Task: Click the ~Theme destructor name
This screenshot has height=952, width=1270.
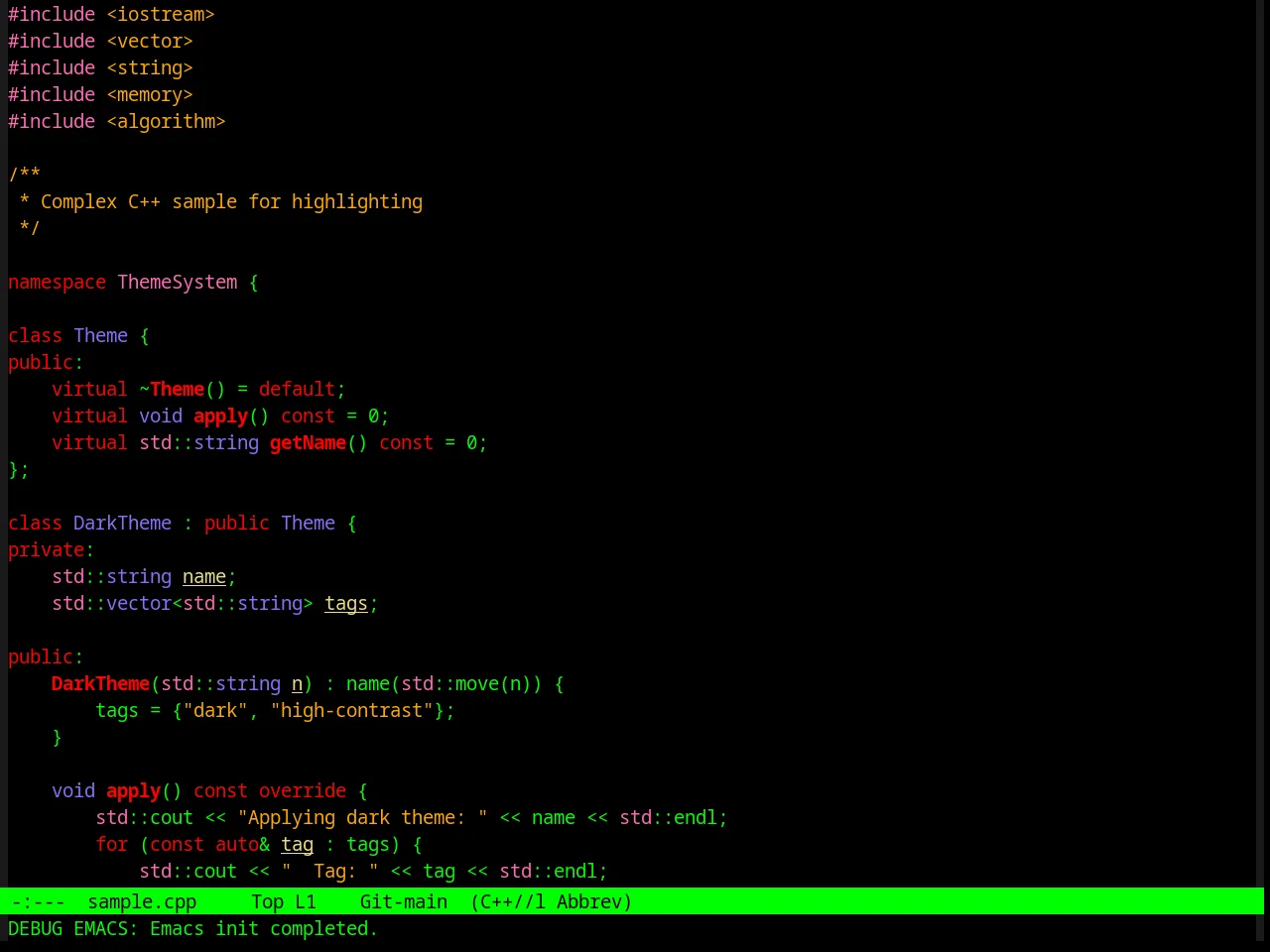Action: 172,389
